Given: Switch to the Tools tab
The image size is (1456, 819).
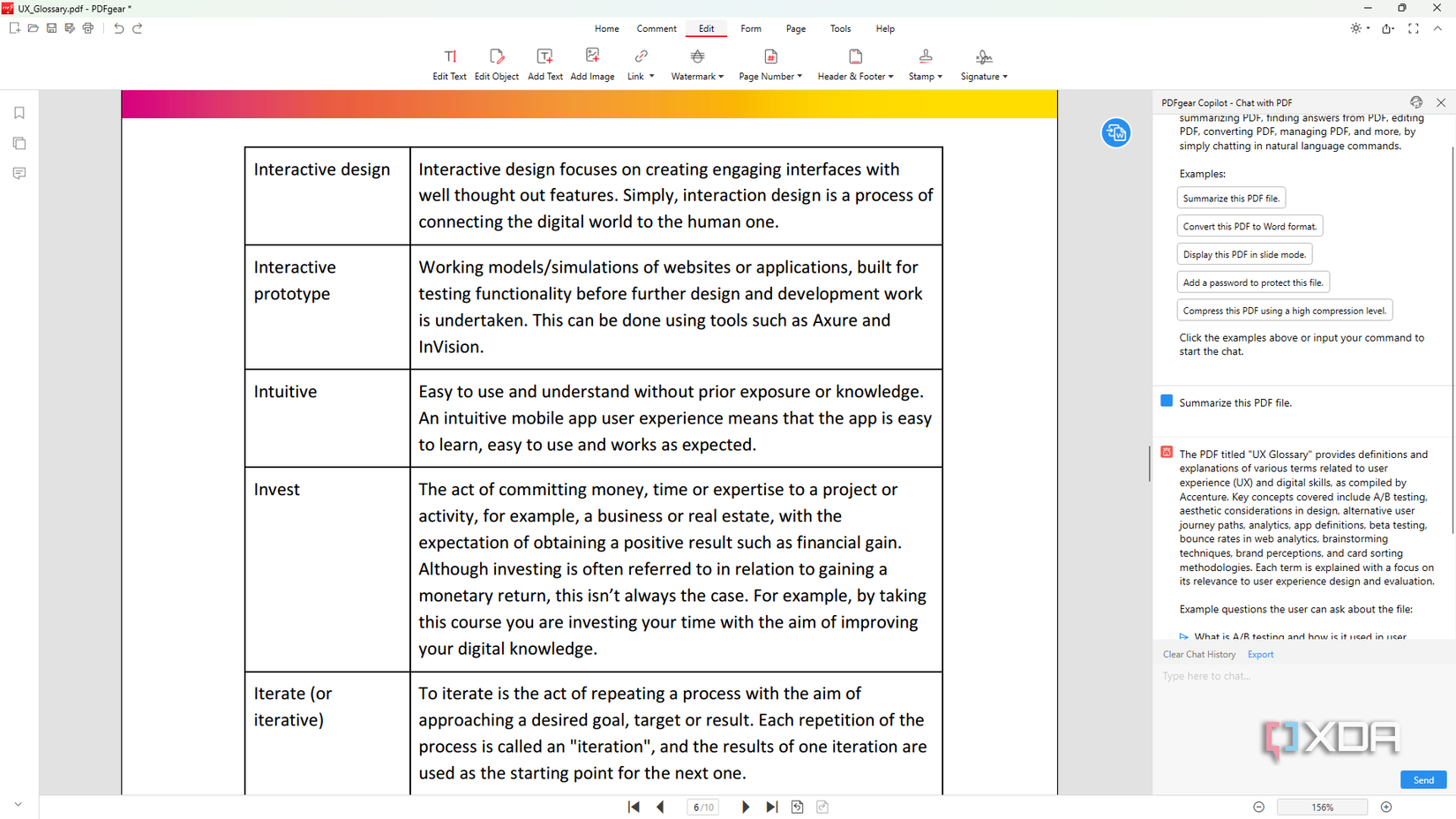Looking at the screenshot, I should pyautogui.click(x=840, y=28).
